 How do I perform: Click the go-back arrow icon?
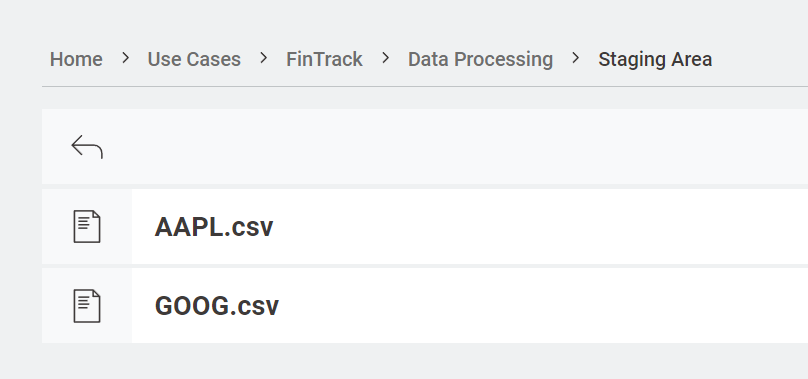click(87, 147)
